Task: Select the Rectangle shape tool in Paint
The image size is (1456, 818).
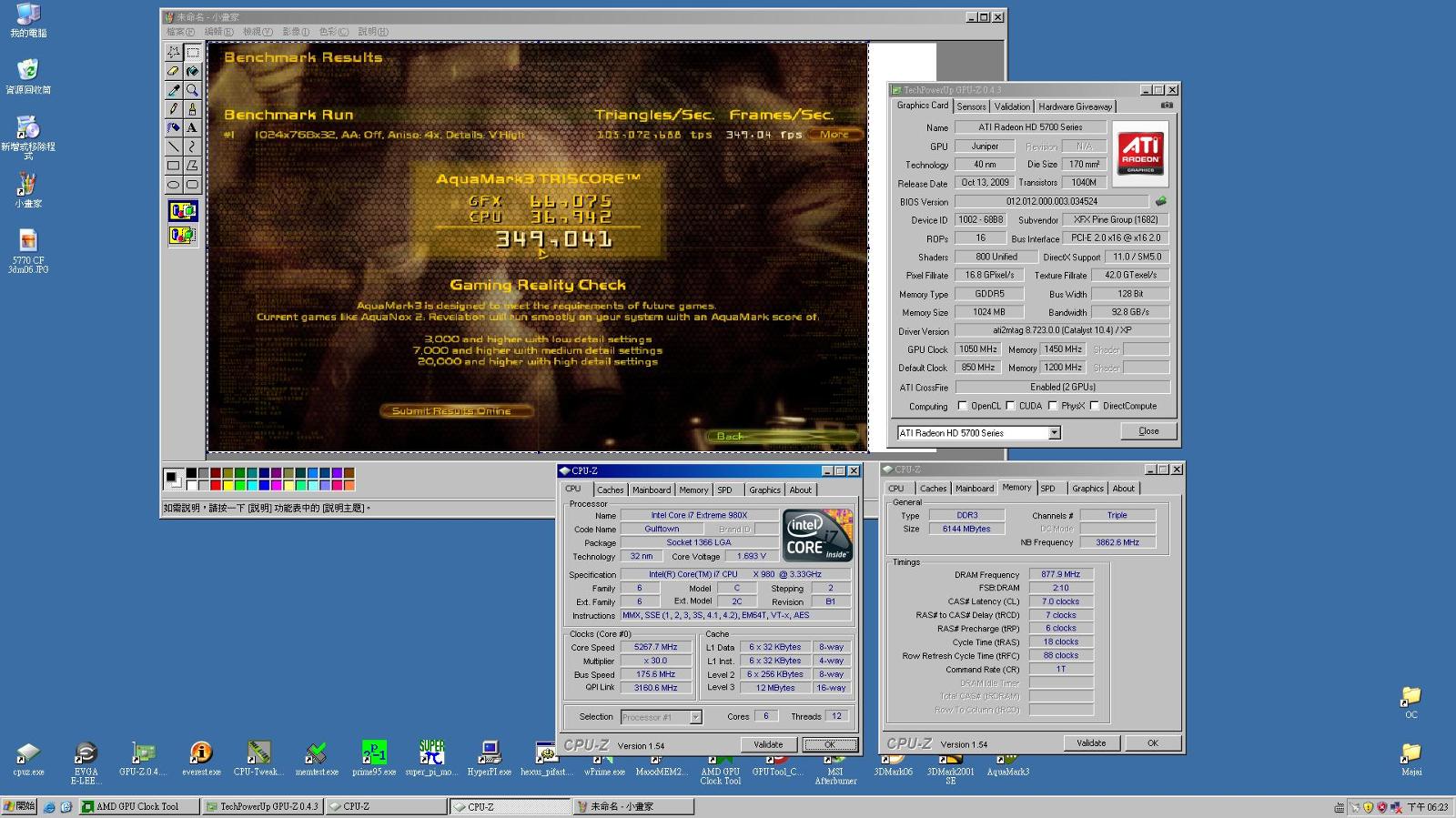Action: click(x=173, y=166)
